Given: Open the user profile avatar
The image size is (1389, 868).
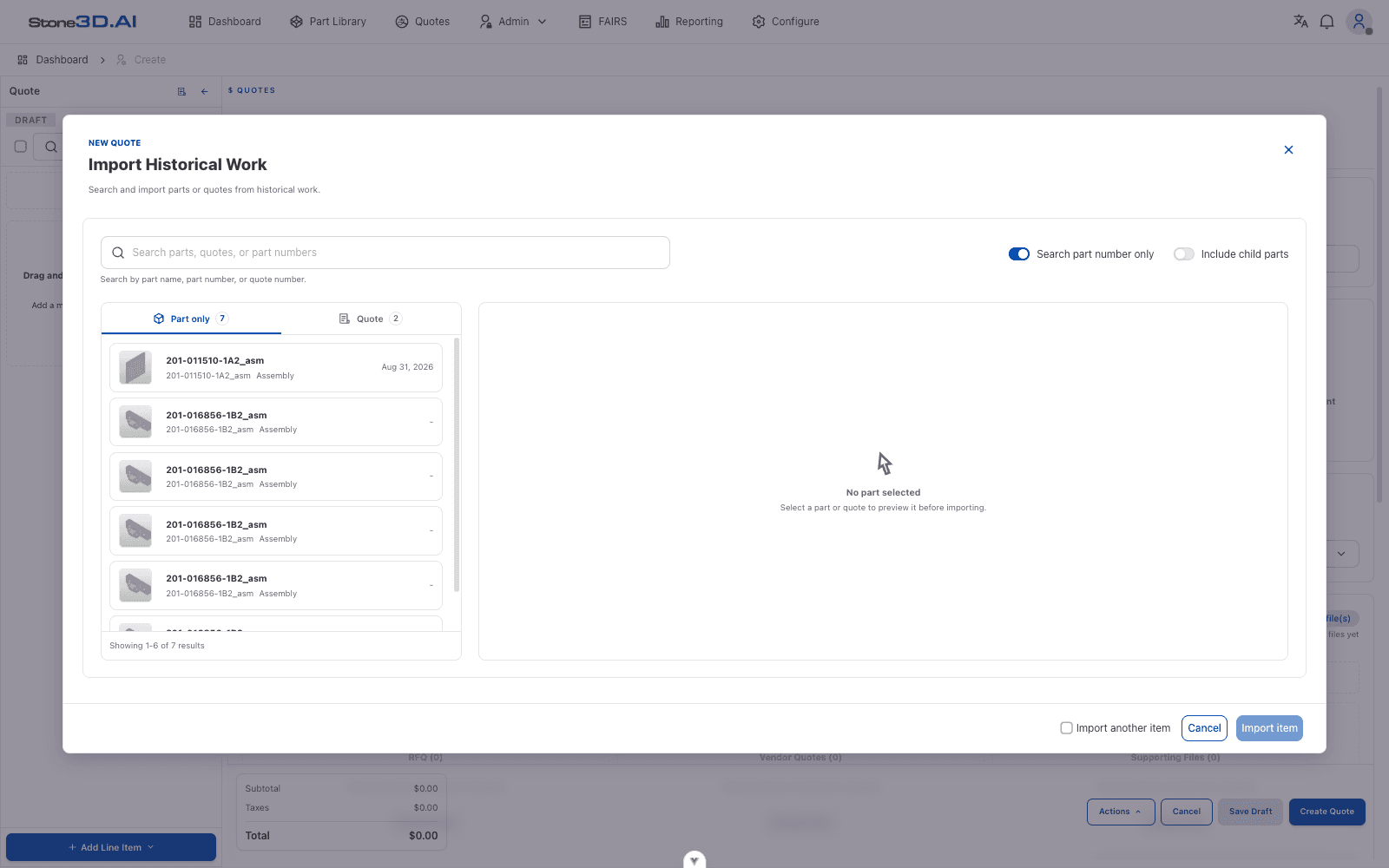Looking at the screenshot, I should (1359, 22).
